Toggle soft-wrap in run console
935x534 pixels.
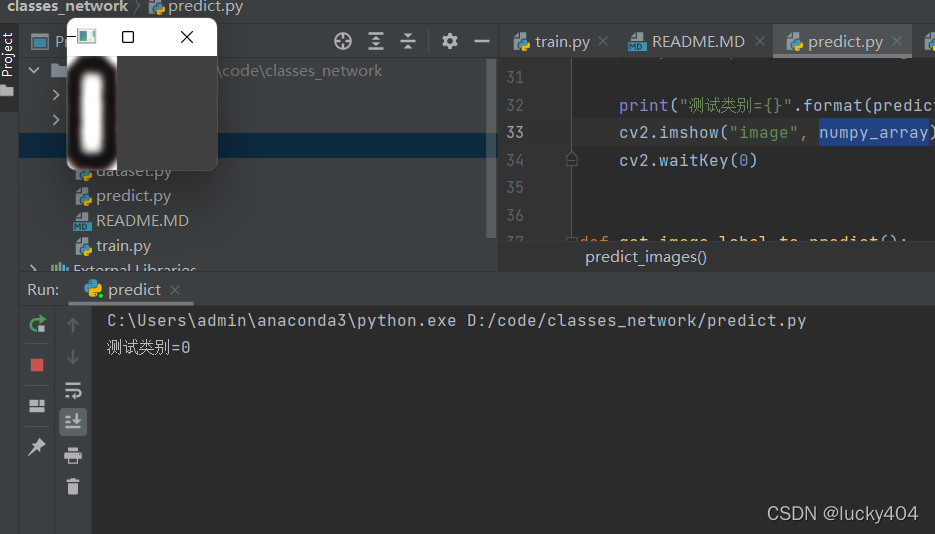click(73, 390)
